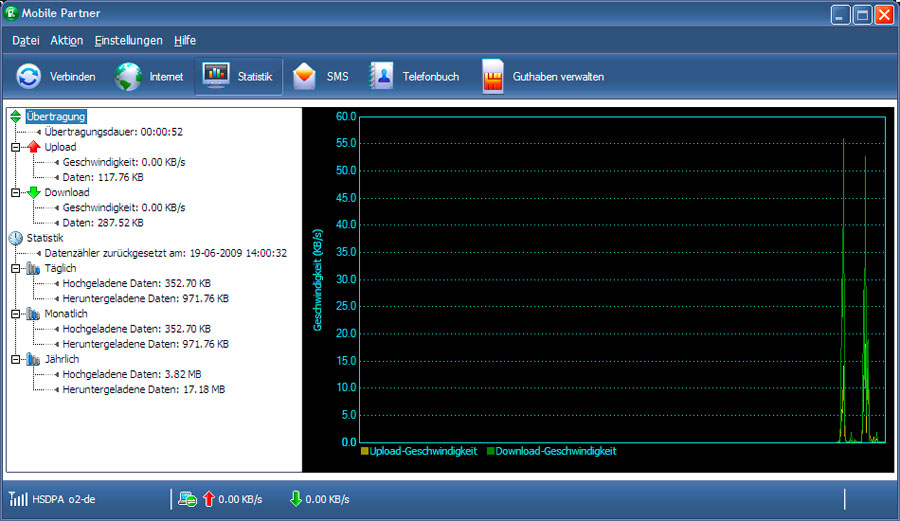The height and width of the screenshot is (521, 900).
Task: Select the Übertragung tree item
Action: pyautogui.click(x=56, y=116)
